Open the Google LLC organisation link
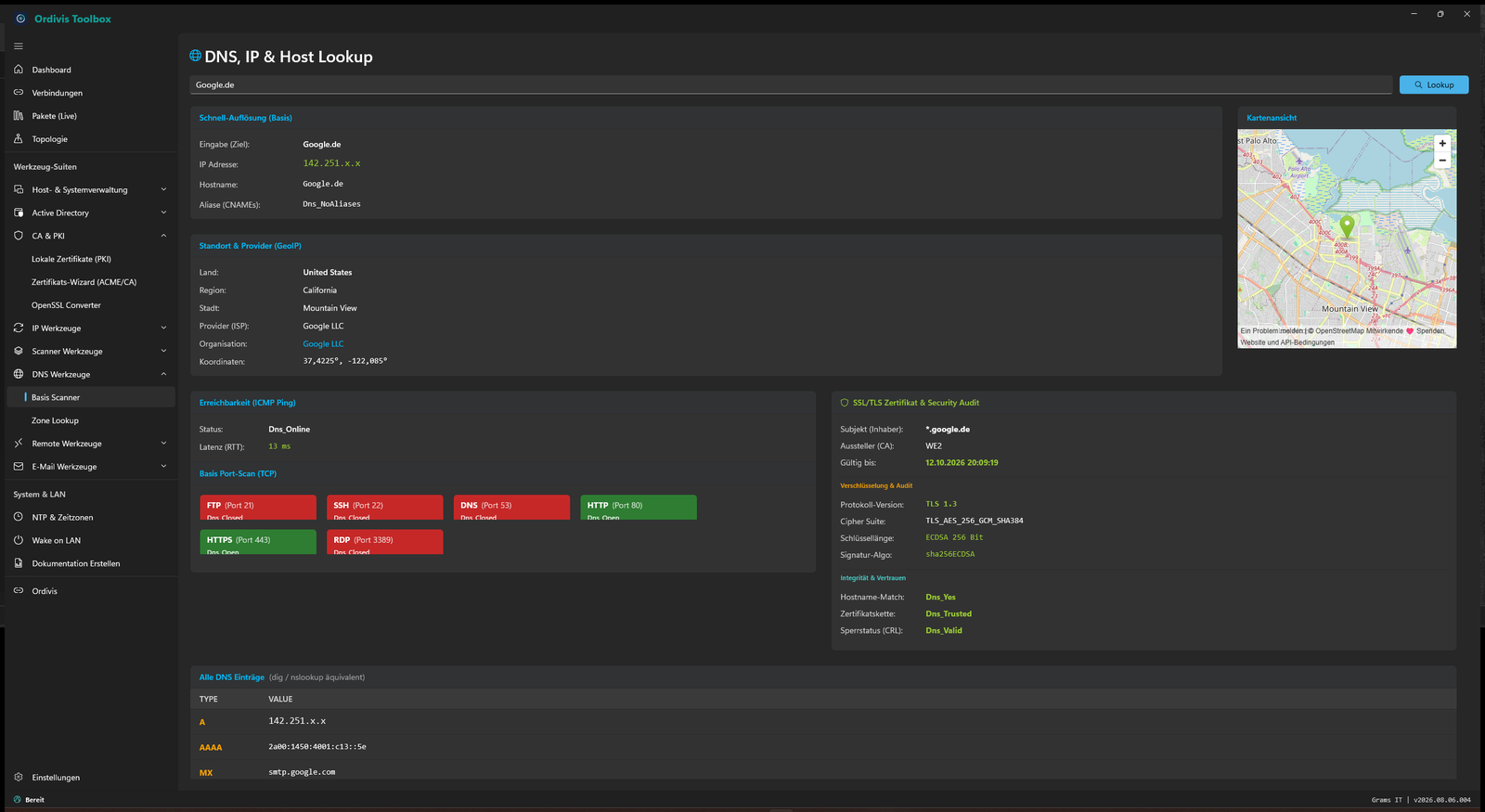1485x812 pixels. [323, 344]
